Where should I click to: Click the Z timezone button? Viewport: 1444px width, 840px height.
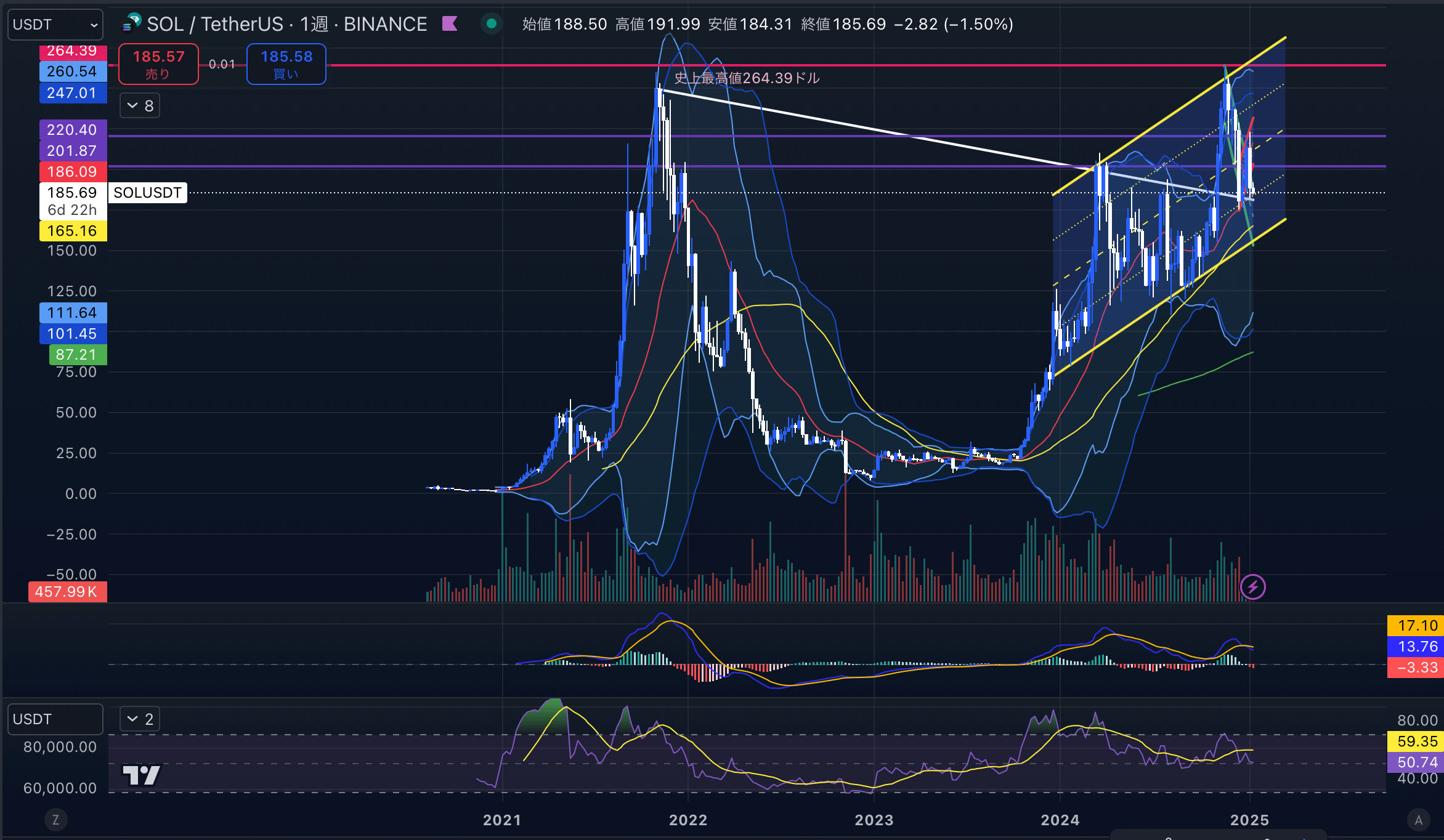[55, 820]
